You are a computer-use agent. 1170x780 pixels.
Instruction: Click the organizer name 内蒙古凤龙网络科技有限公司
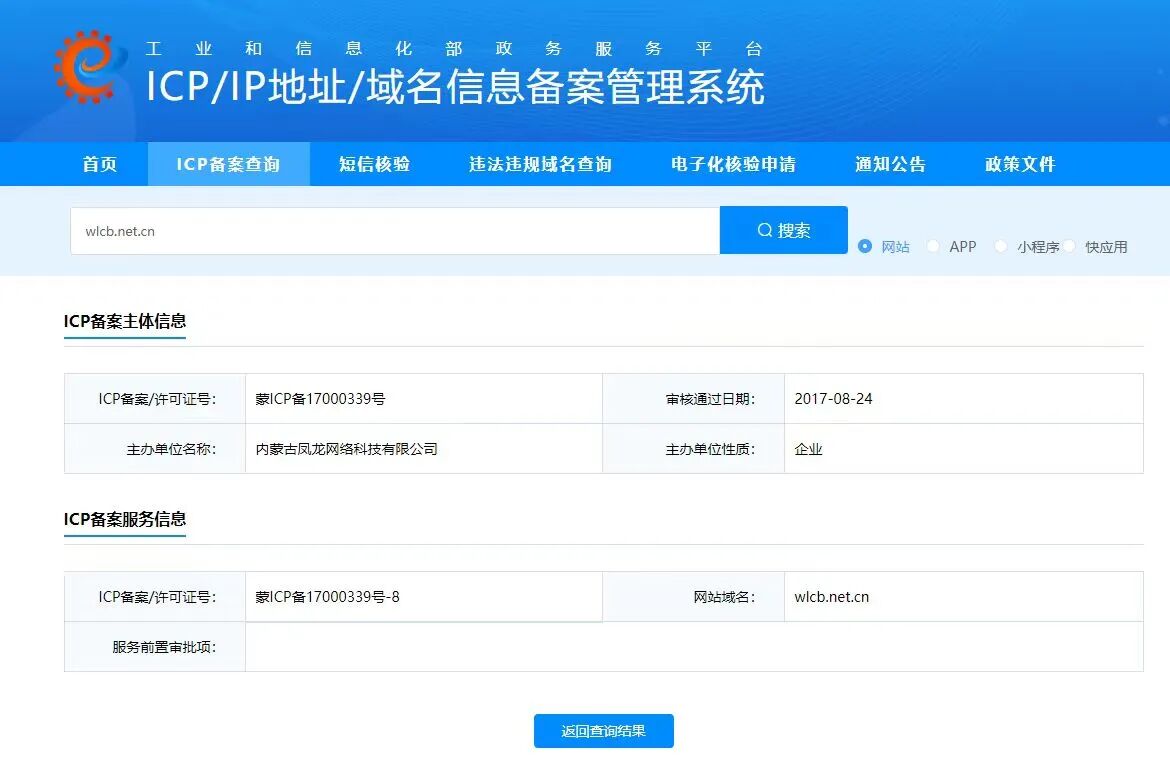(346, 449)
